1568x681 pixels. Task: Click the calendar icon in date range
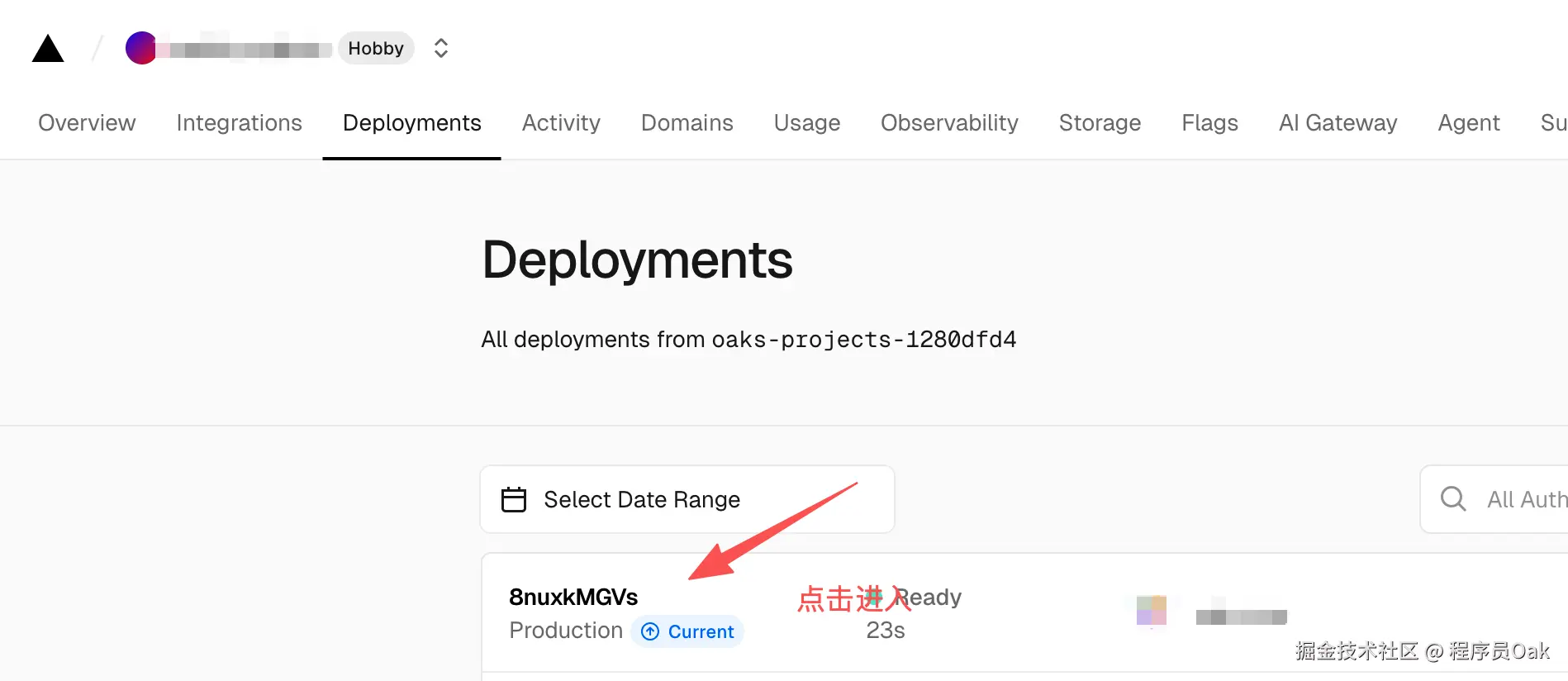tap(514, 499)
